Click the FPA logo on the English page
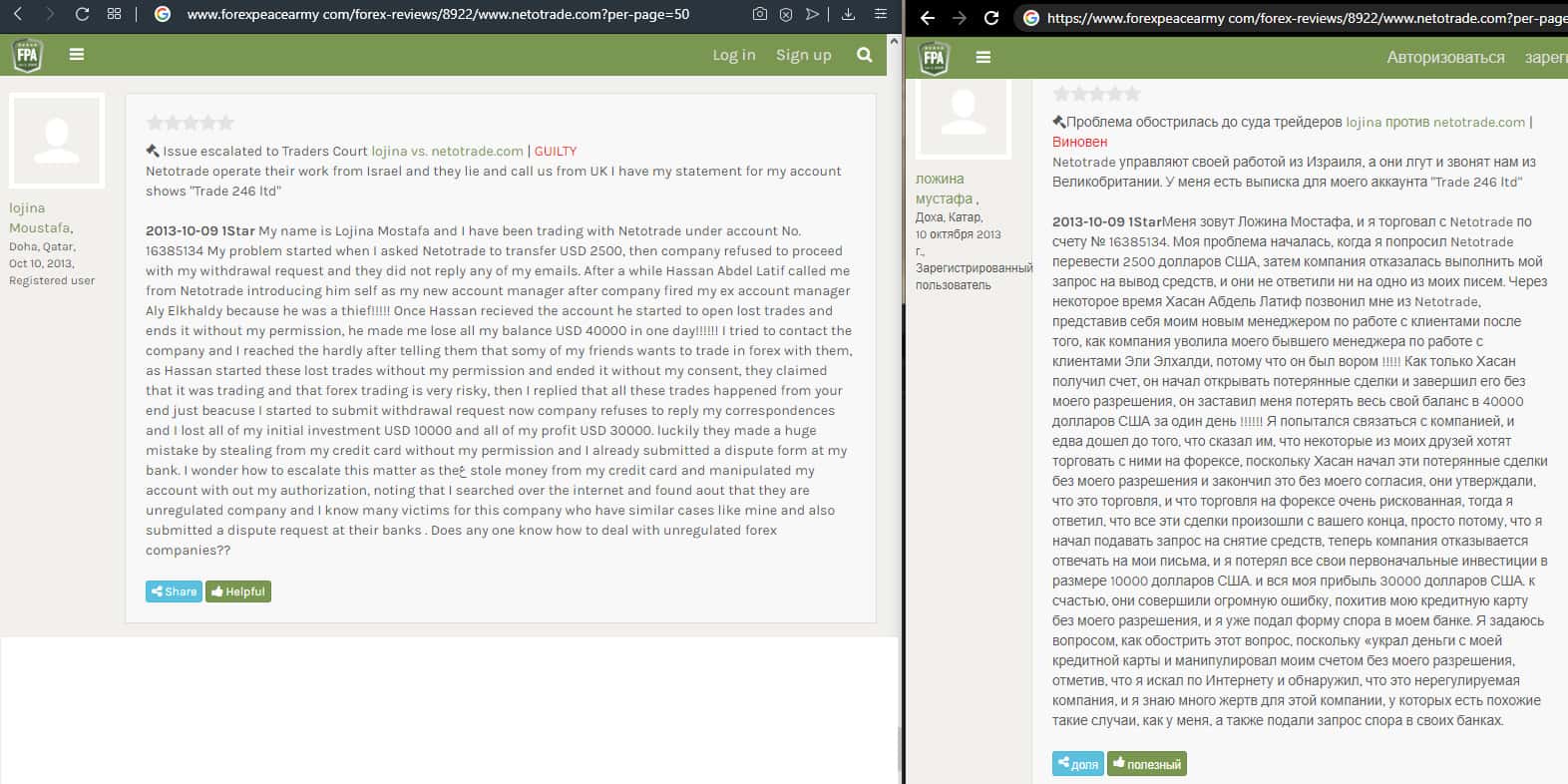Viewport: 1568px width, 784px height. coord(28,55)
